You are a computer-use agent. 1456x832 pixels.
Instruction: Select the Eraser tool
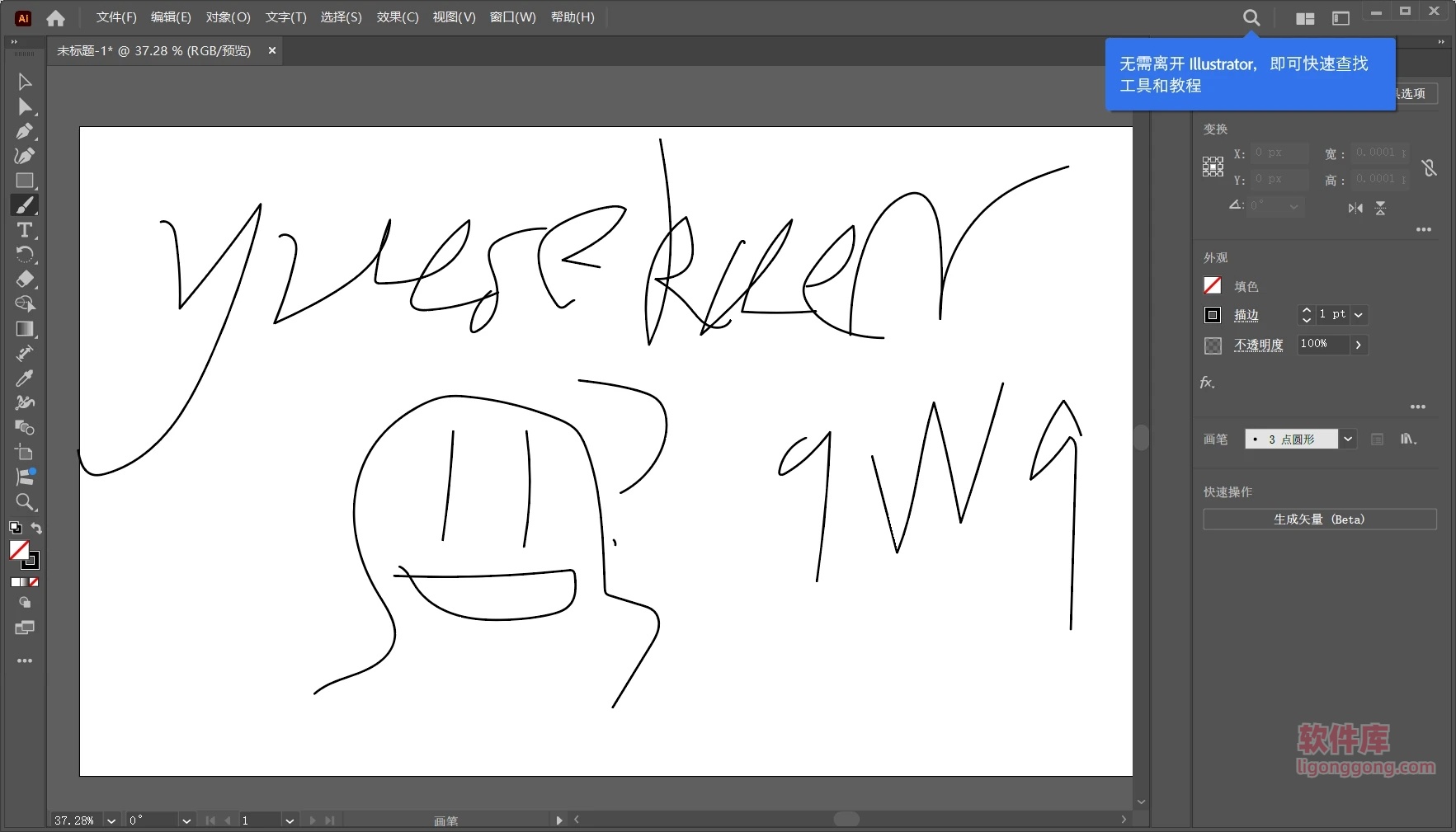[25, 280]
